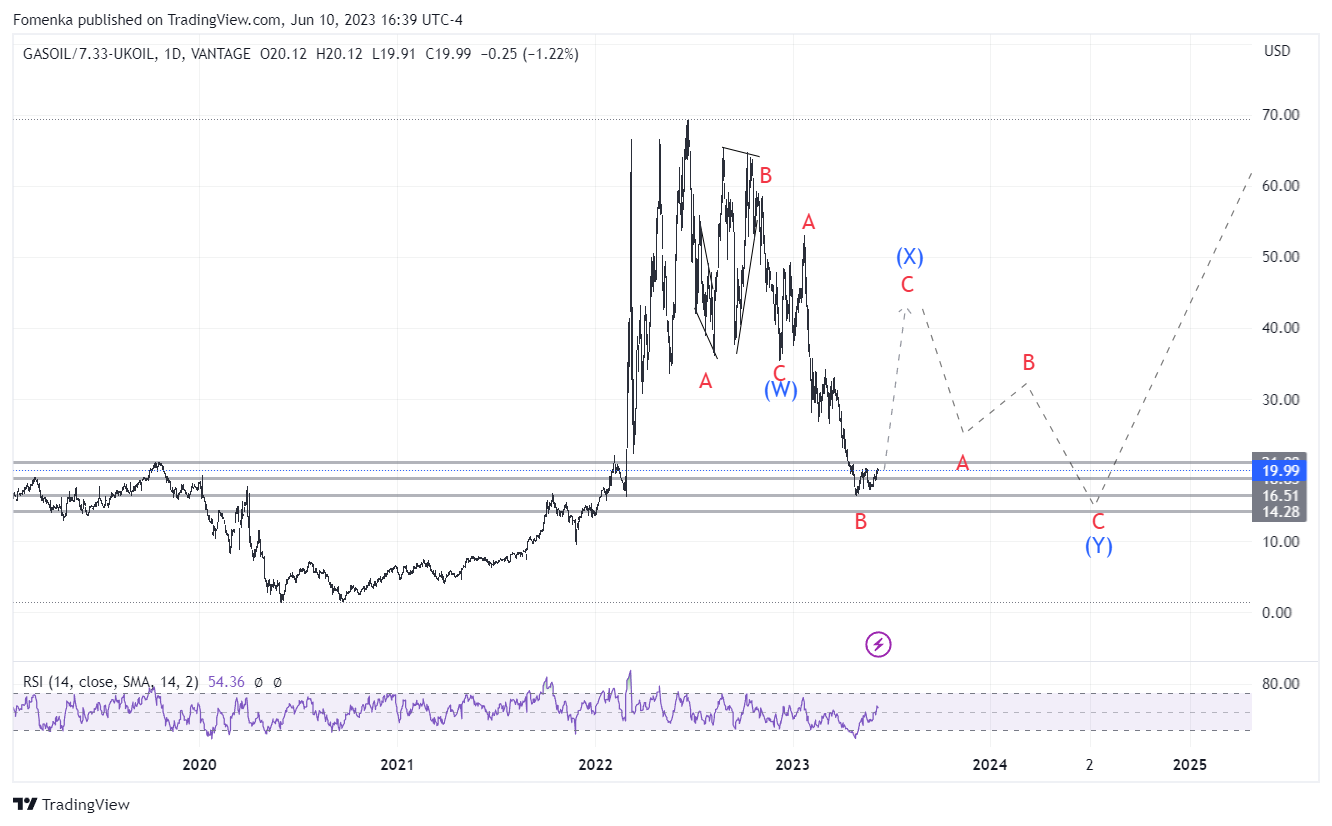The height and width of the screenshot is (826, 1332).
Task: Click the 2022 label on the time axis
Action: pyautogui.click(x=595, y=765)
